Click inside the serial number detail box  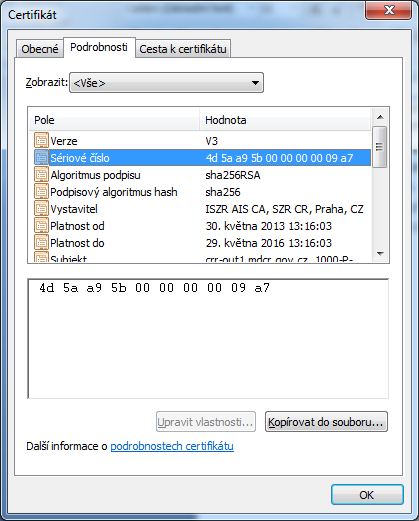point(208,338)
